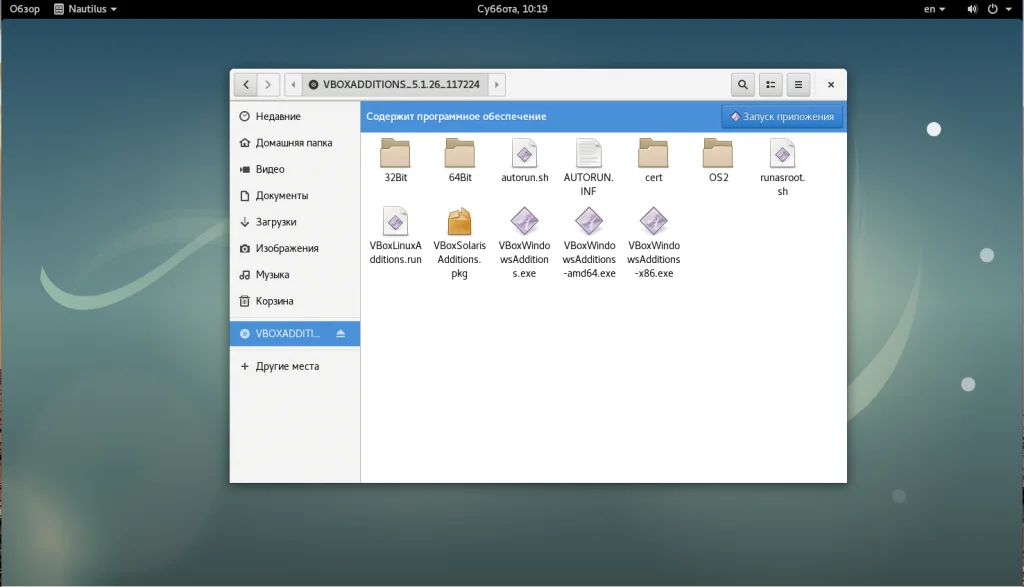Toggle list or grid view mode
Image resolution: width=1024 pixels, height=587 pixels.
tap(770, 85)
